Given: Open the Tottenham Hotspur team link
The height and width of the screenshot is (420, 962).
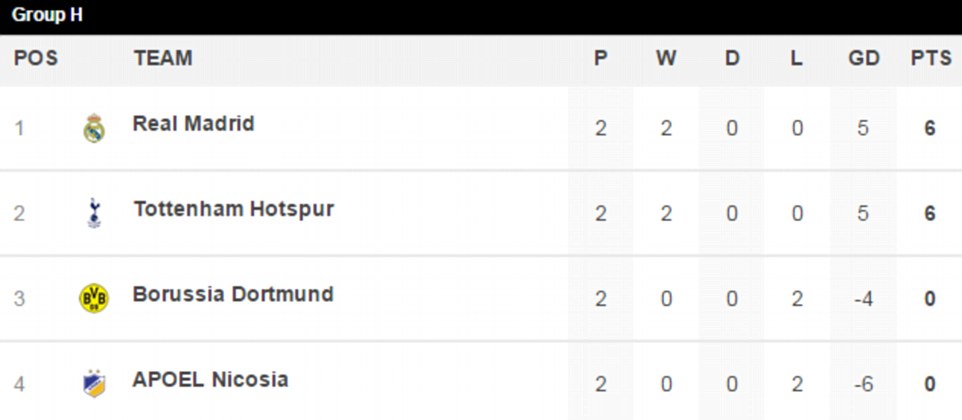Looking at the screenshot, I should (233, 209).
